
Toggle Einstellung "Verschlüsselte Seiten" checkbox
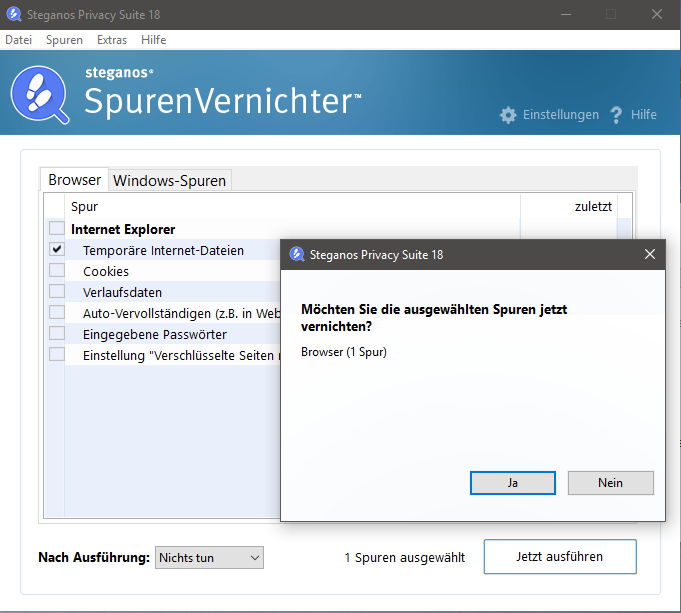coord(56,354)
